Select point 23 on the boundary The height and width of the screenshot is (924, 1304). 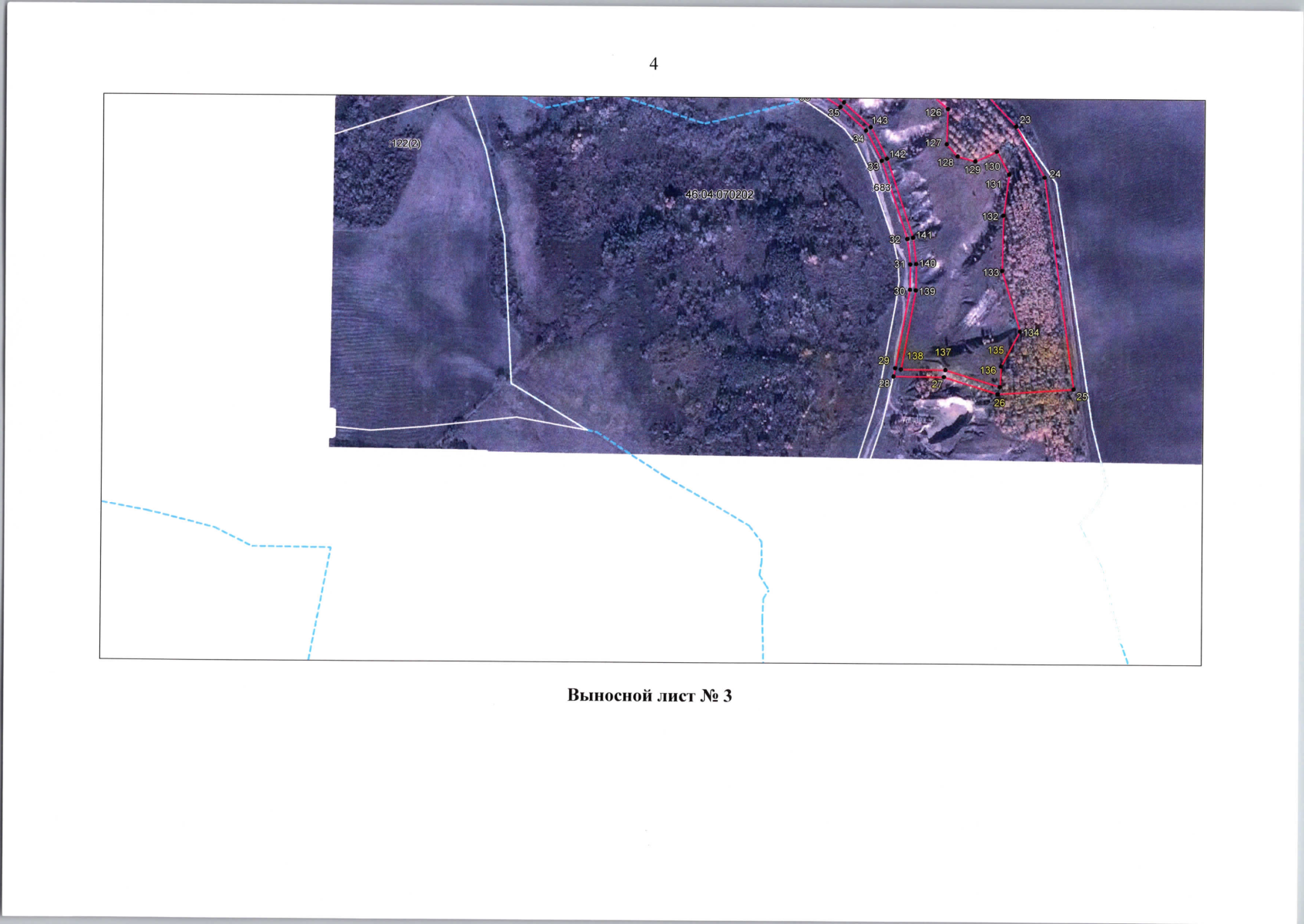pyautogui.click(x=1016, y=126)
